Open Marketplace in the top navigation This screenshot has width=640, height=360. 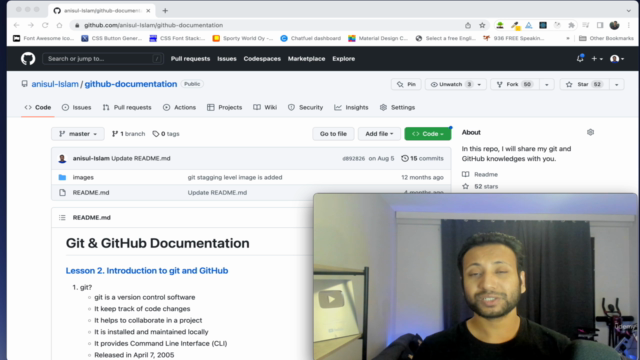[307, 59]
